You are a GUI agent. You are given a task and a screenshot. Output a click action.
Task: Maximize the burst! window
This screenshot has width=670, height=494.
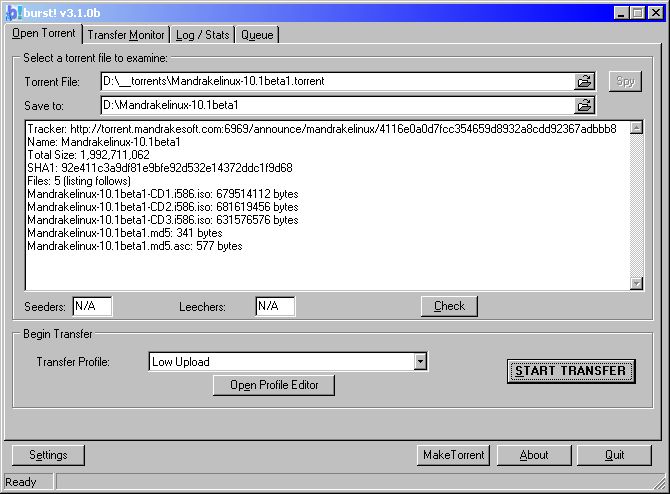(x=637, y=13)
